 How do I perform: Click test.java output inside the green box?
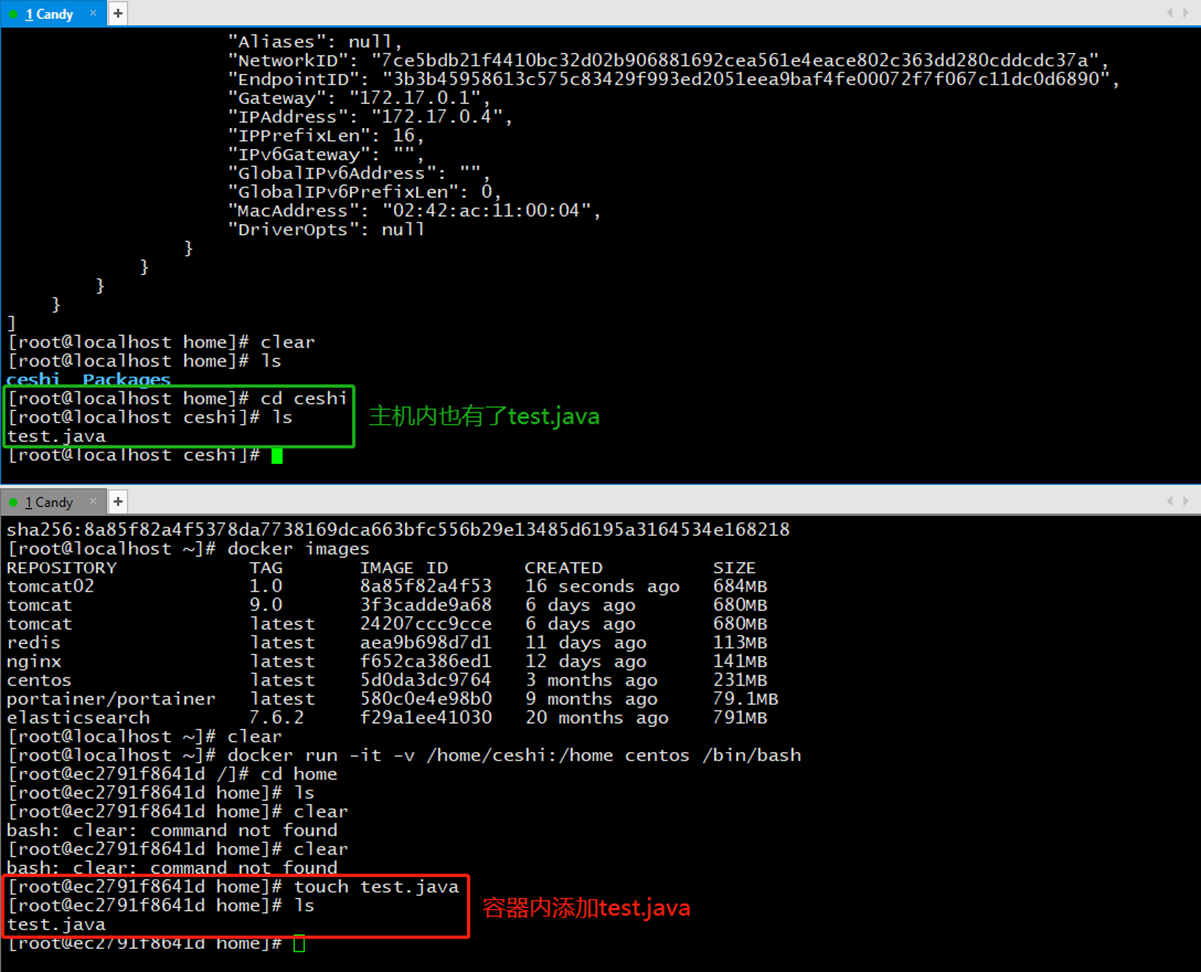(56, 436)
